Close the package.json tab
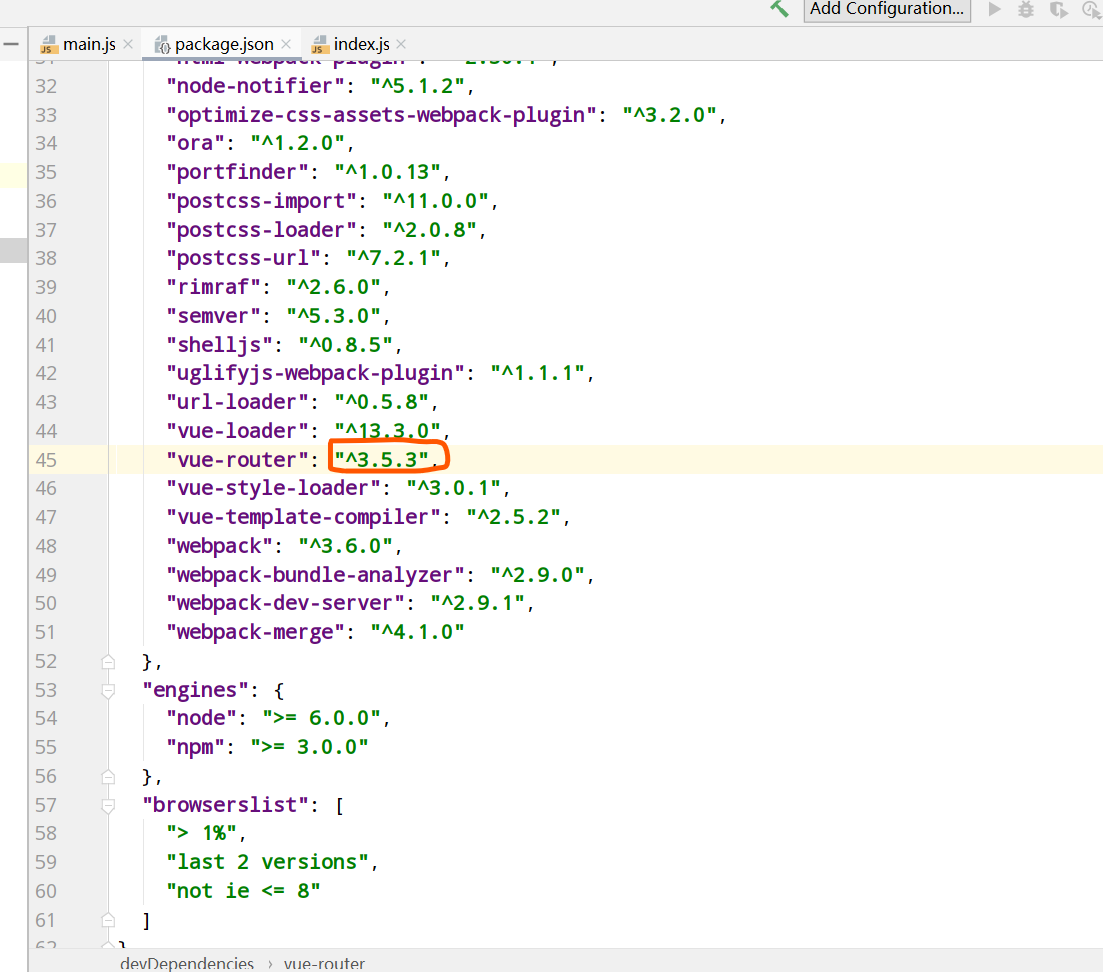Screen dimensions: 1103x972 tap(286, 44)
